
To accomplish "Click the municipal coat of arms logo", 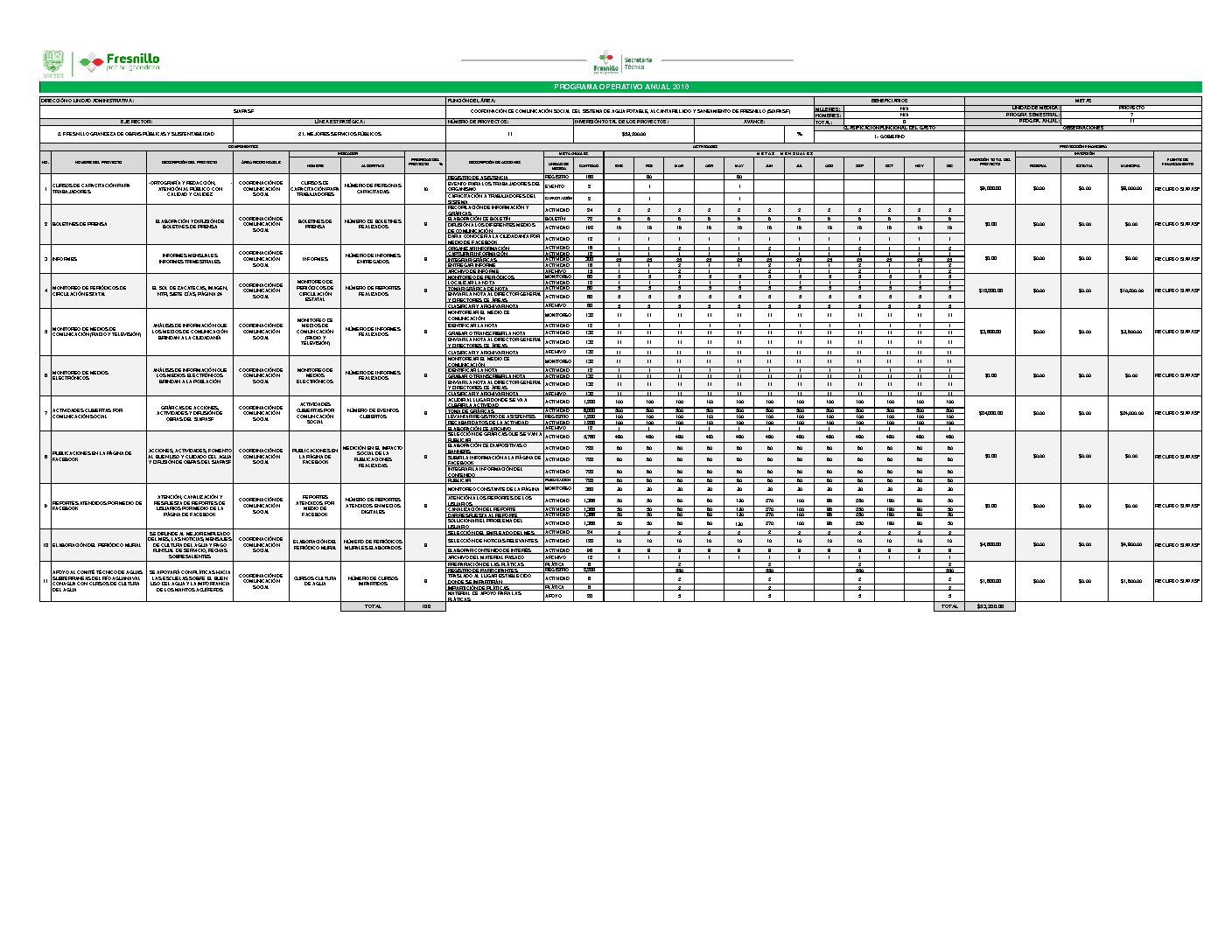I will 53,63.
